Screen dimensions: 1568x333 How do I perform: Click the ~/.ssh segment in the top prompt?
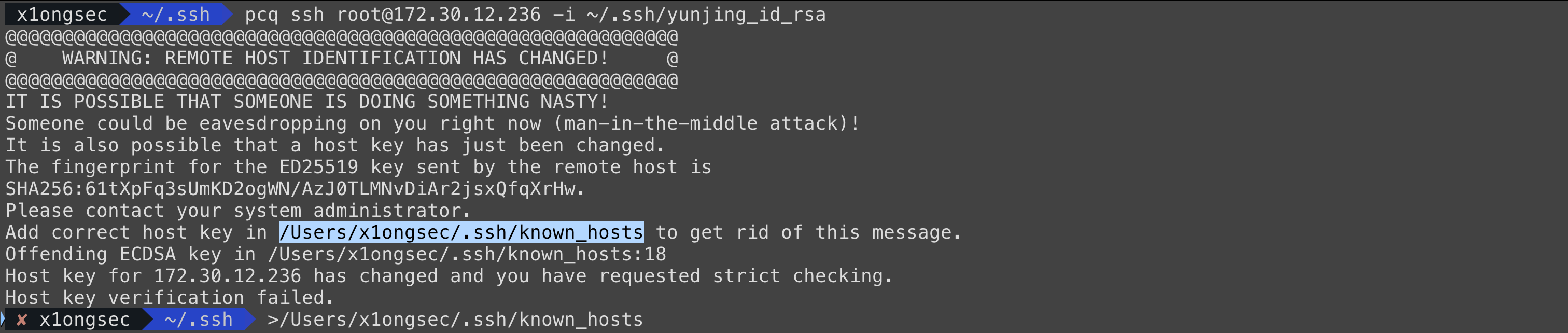[x=175, y=14]
